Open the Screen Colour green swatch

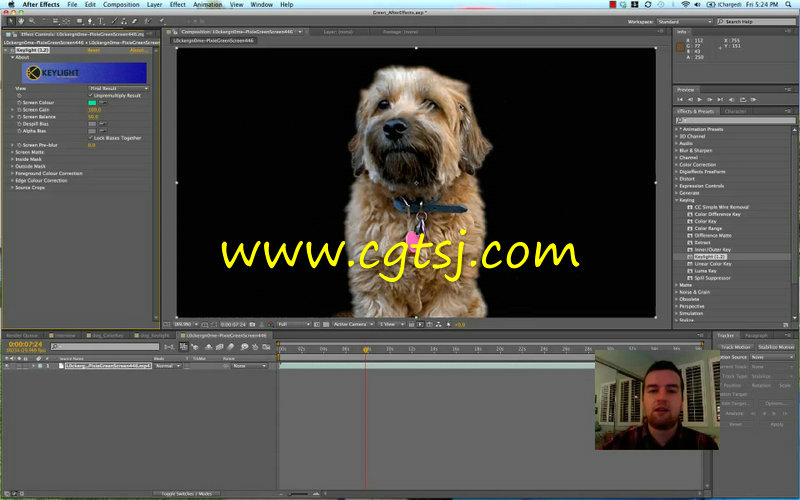pyautogui.click(x=92, y=103)
